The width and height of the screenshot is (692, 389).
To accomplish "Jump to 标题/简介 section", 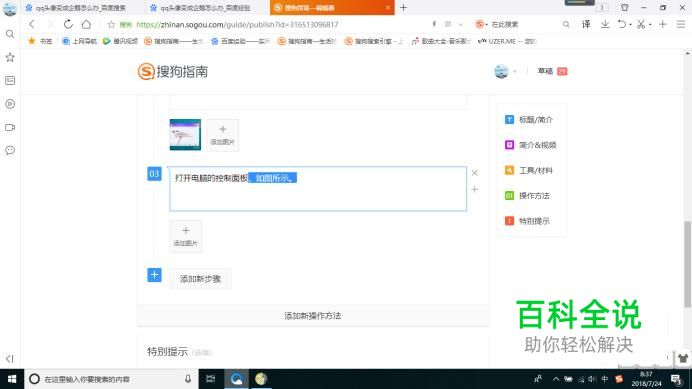I will [x=529, y=120].
